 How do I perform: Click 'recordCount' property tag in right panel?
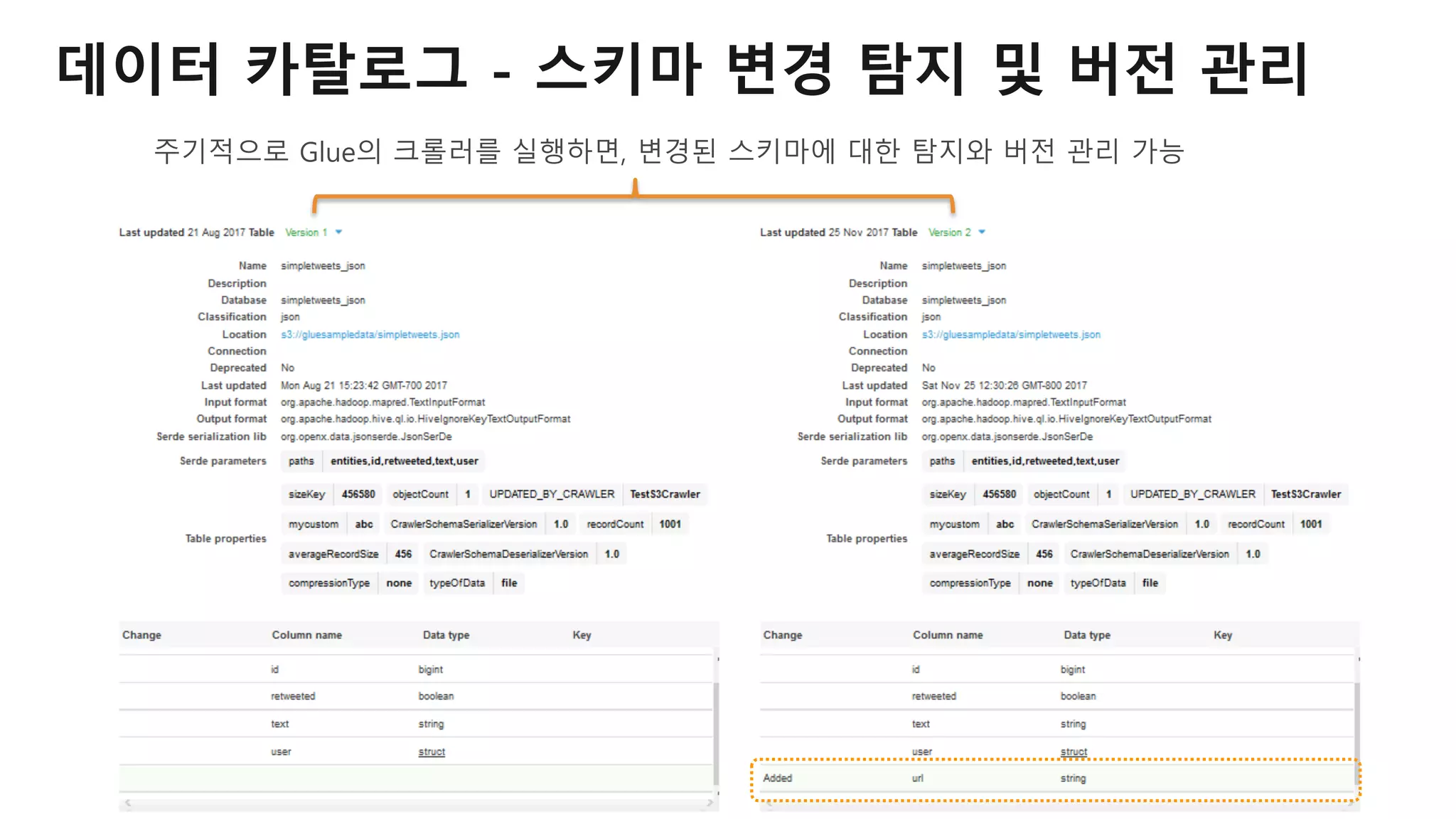tap(1256, 524)
